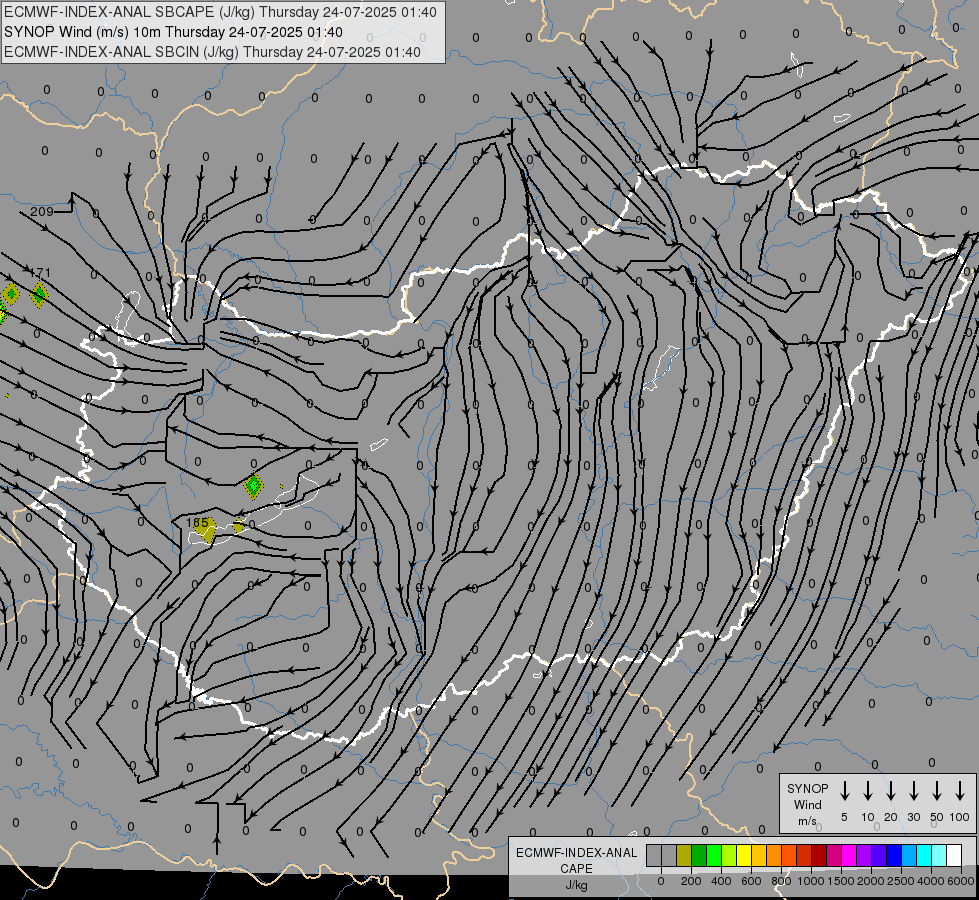Screen dimensions: 979x900
Task: Click the 100 m/s wind arrow in legend
Action: click(960, 791)
